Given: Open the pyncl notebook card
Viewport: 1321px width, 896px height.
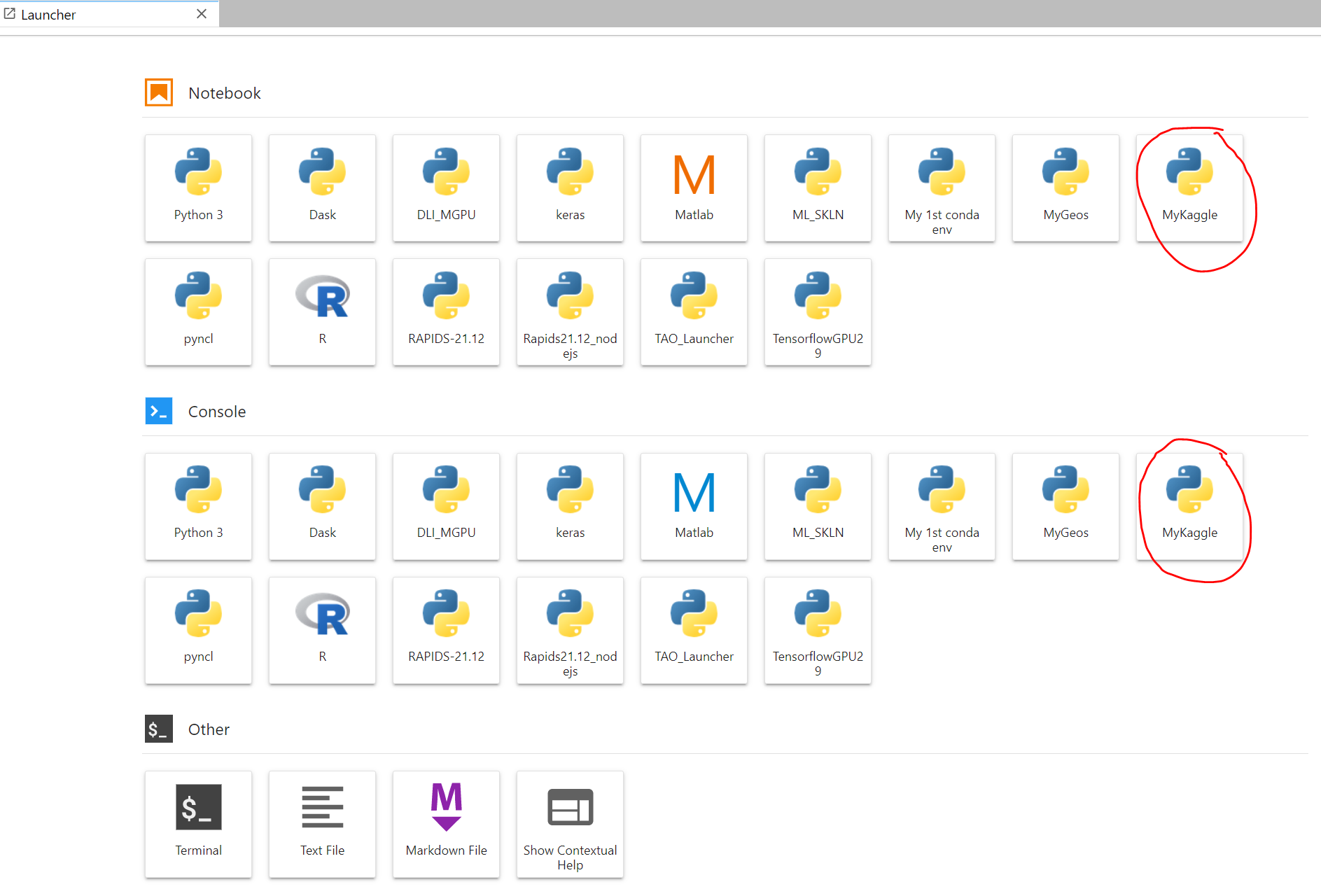Looking at the screenshot, I should [198, 311].
